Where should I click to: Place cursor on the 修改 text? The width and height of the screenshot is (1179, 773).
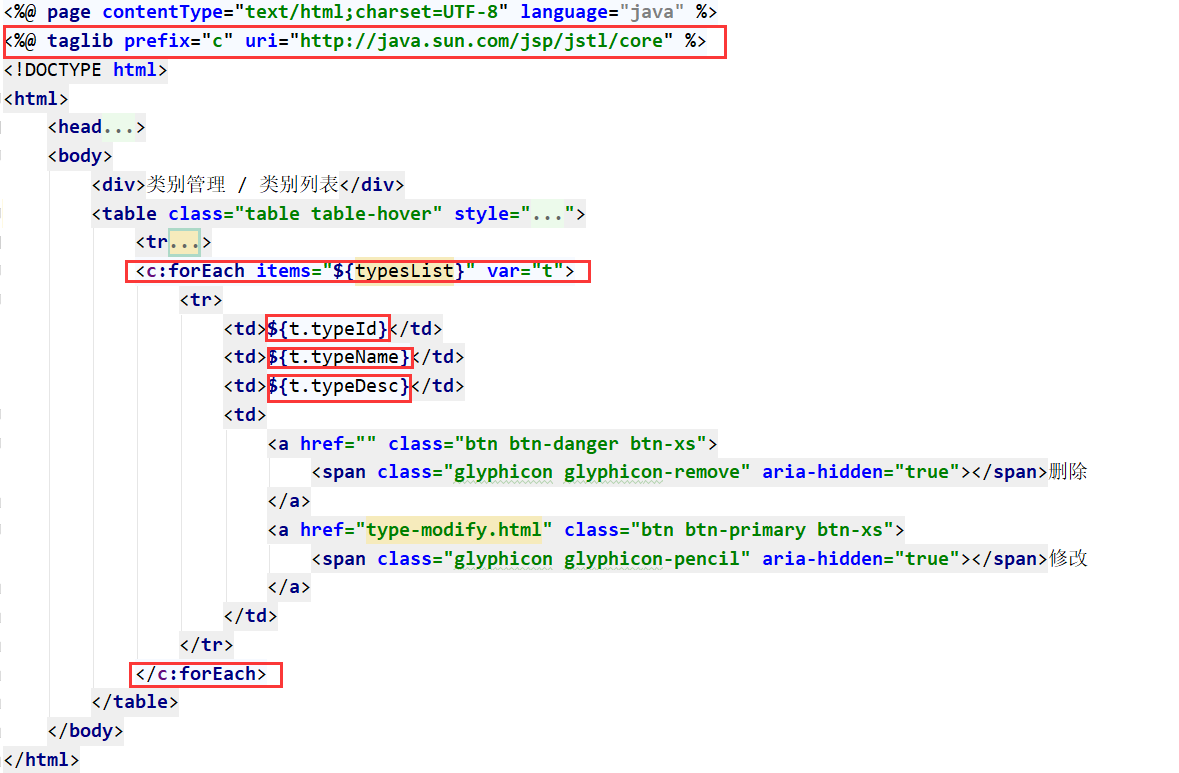(1068, 559)
